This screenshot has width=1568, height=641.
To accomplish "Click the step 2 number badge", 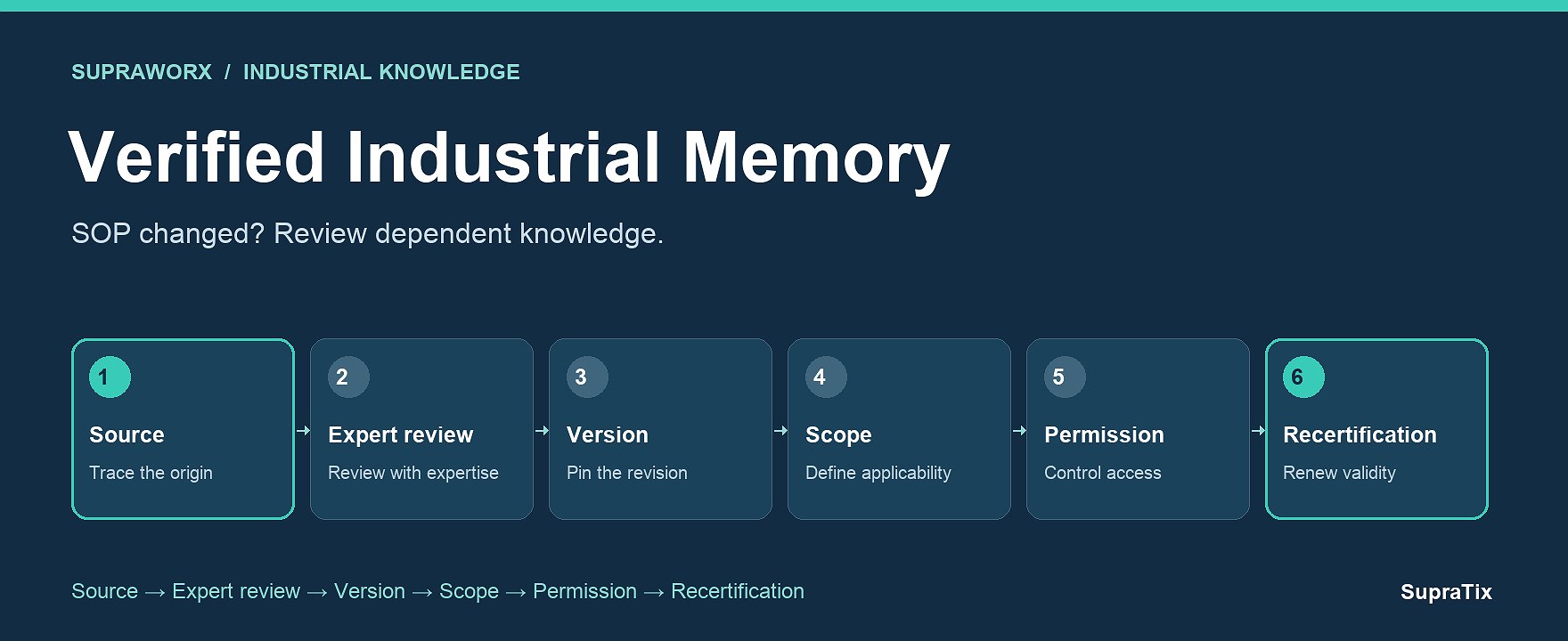I will [x=348, y=377].
